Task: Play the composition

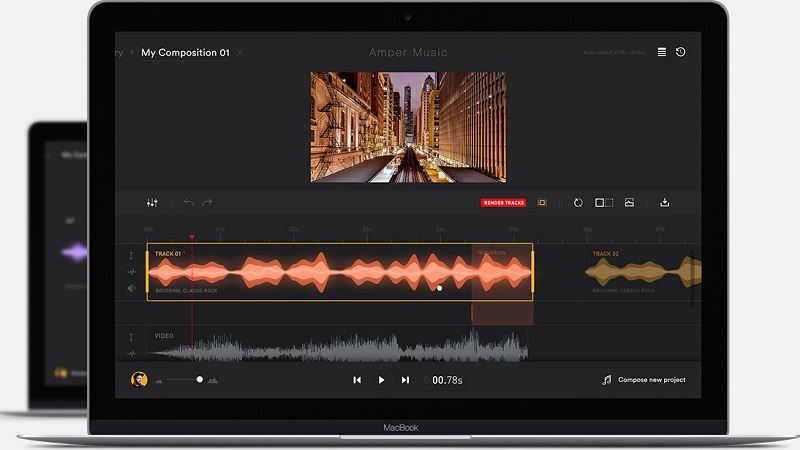Action: tap(381, 380)
